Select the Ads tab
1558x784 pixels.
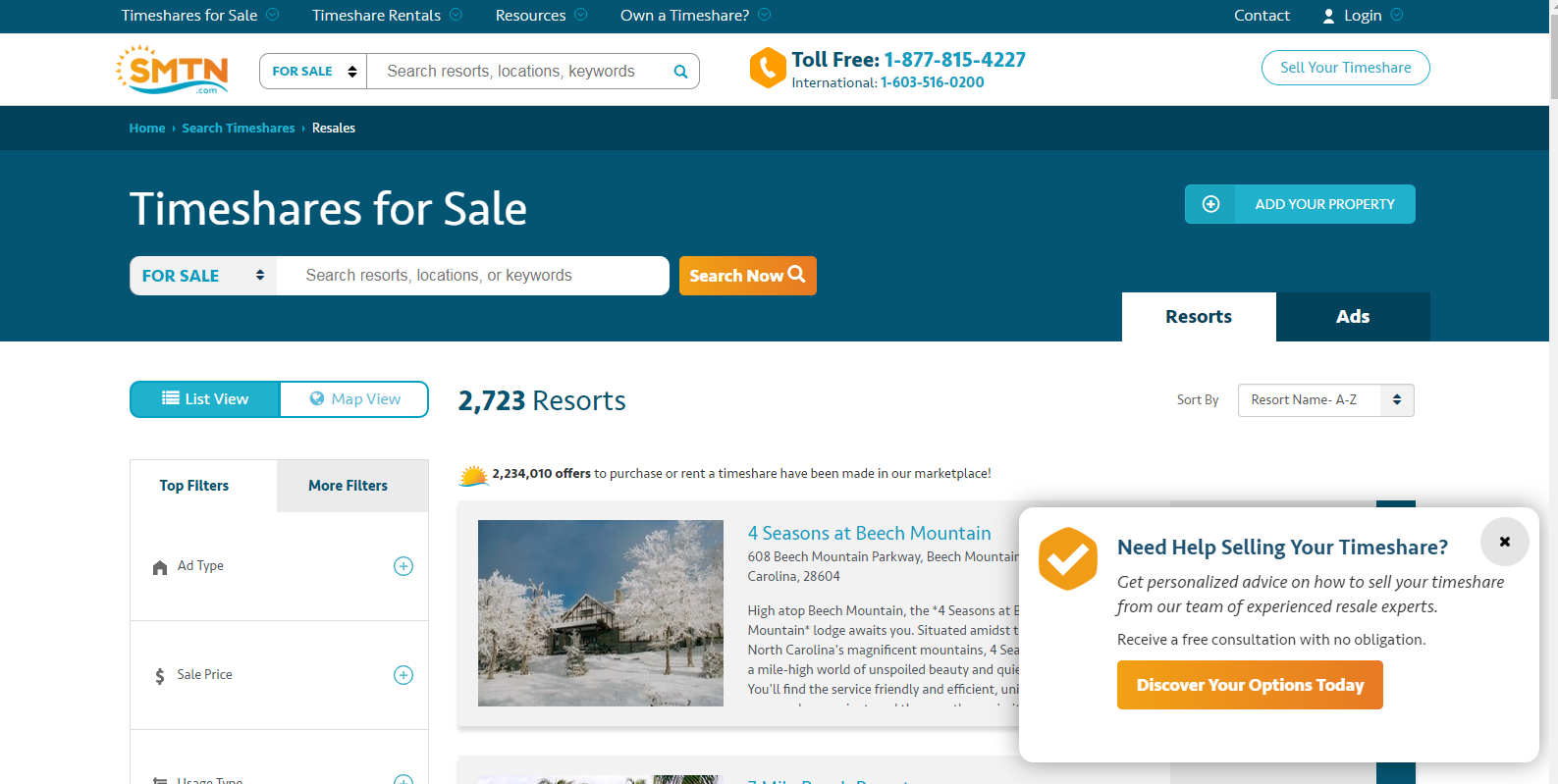(1353, 317)
